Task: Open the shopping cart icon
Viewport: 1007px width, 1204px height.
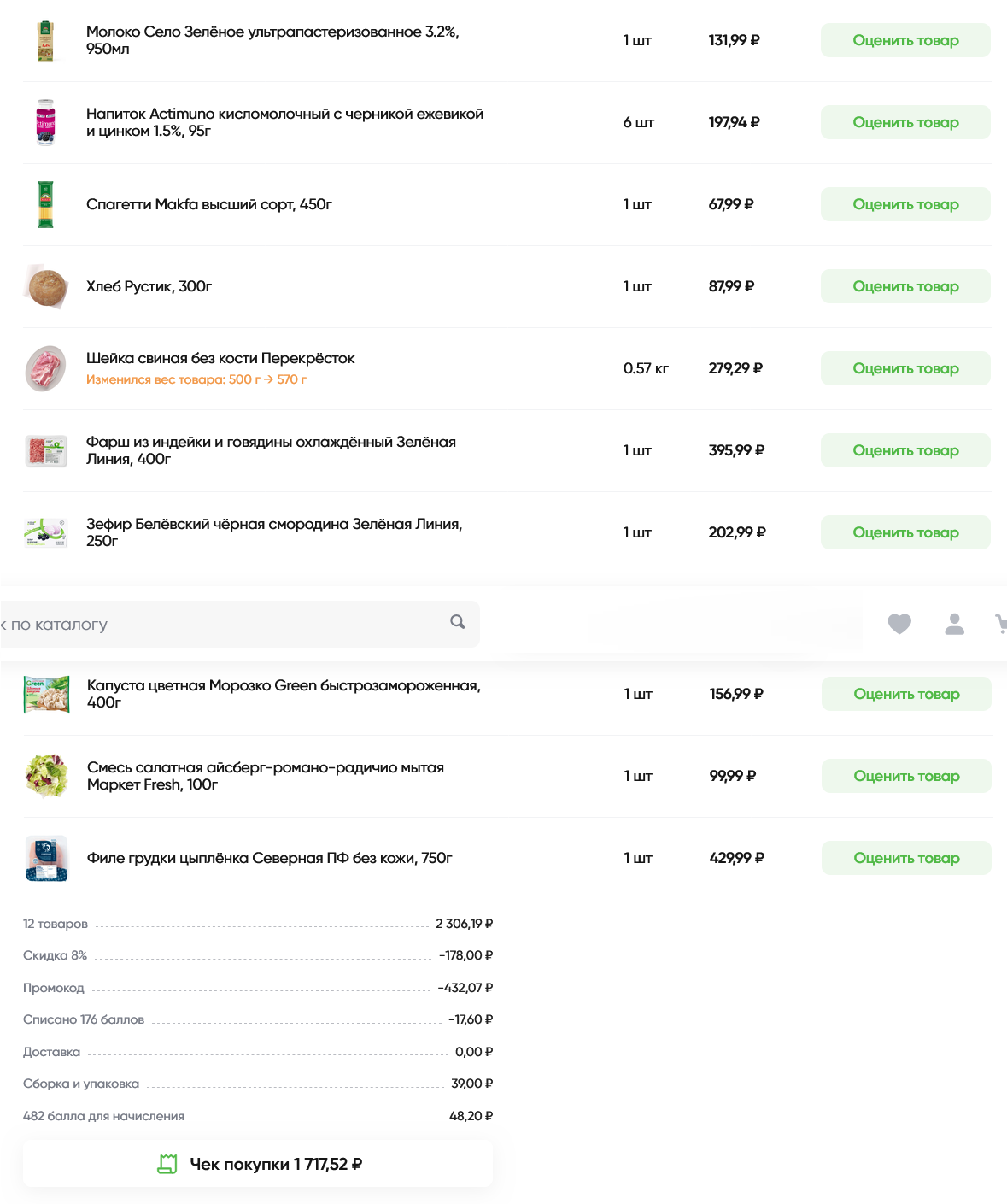Action: pyautogui.click(x=1001, y=624)
